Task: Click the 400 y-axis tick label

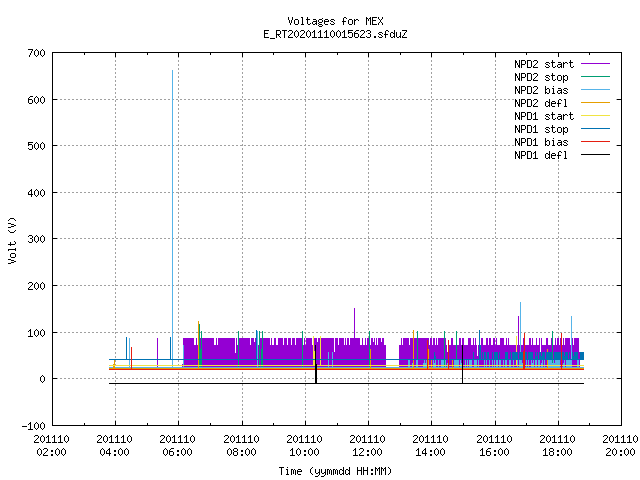Action: (36, 193)
